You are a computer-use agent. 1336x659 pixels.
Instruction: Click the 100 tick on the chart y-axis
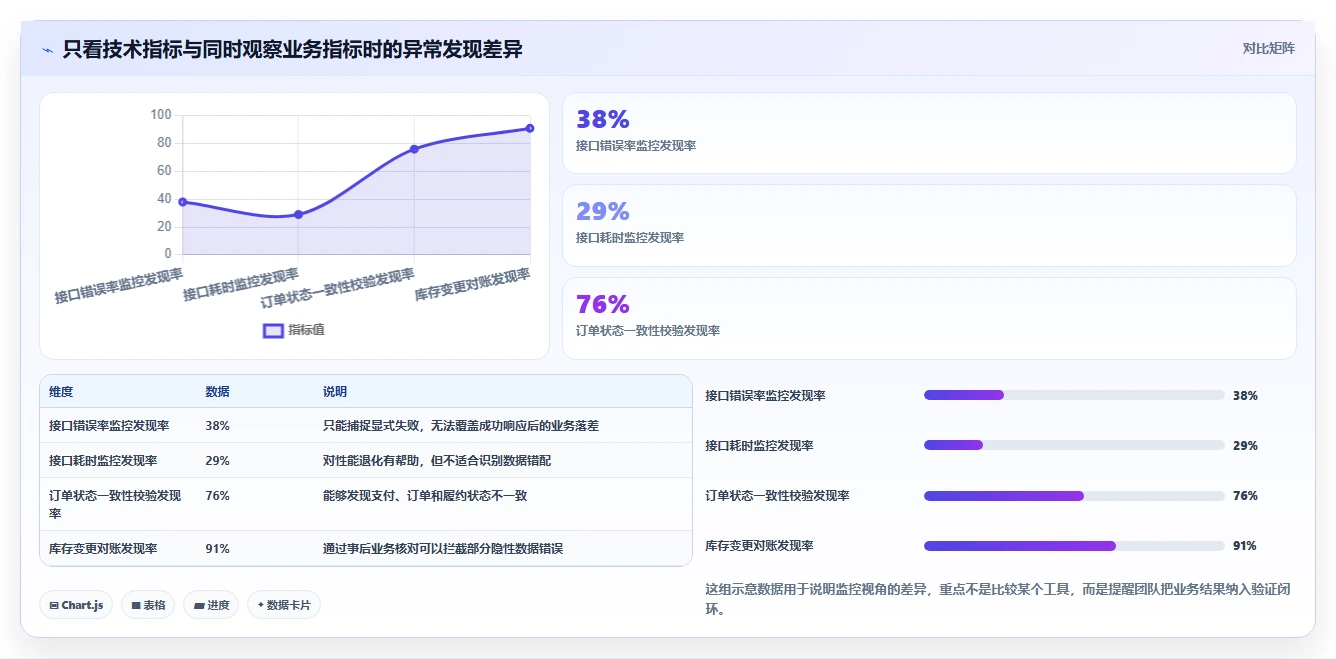tap(161, 115)
